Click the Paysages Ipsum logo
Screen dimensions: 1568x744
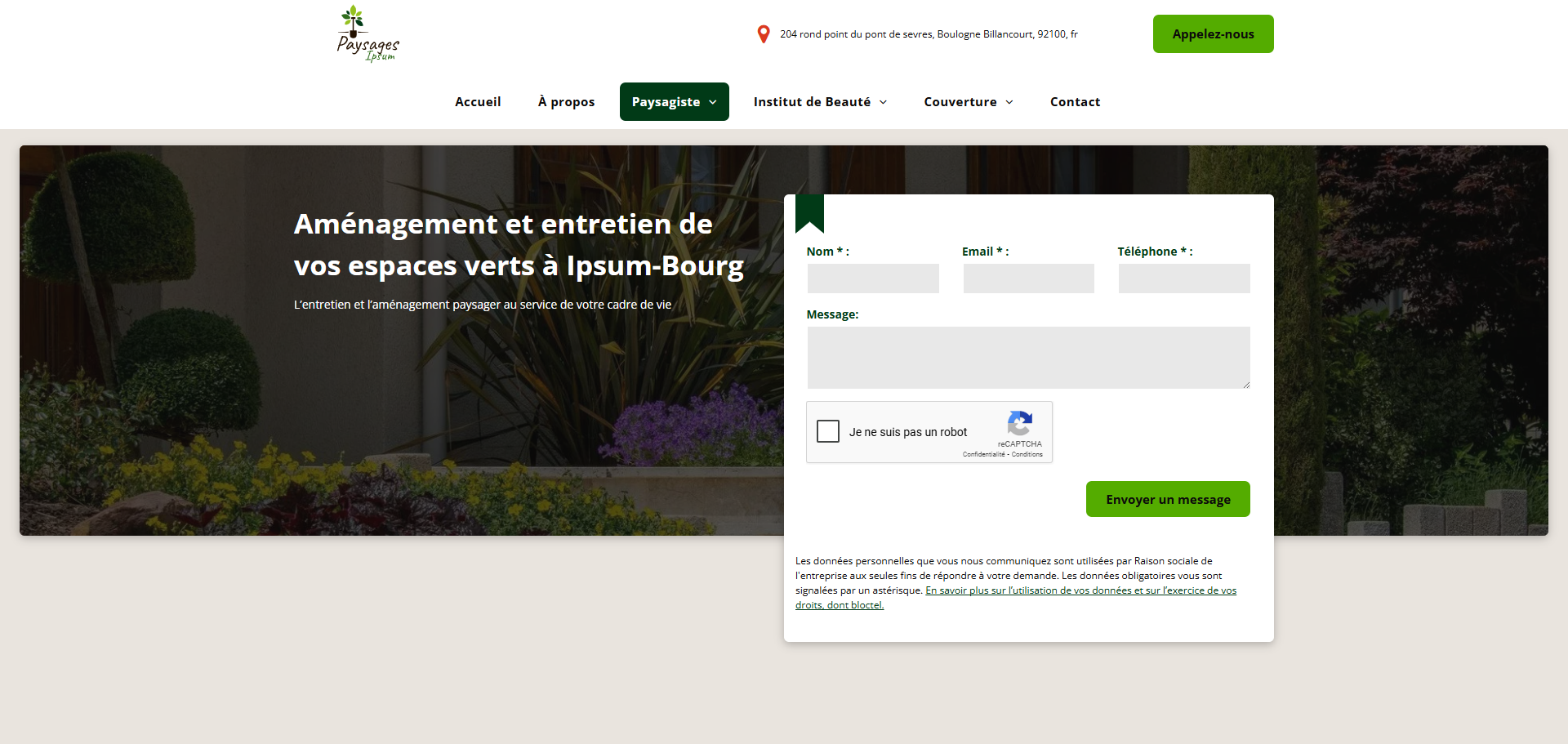[367, 34]
